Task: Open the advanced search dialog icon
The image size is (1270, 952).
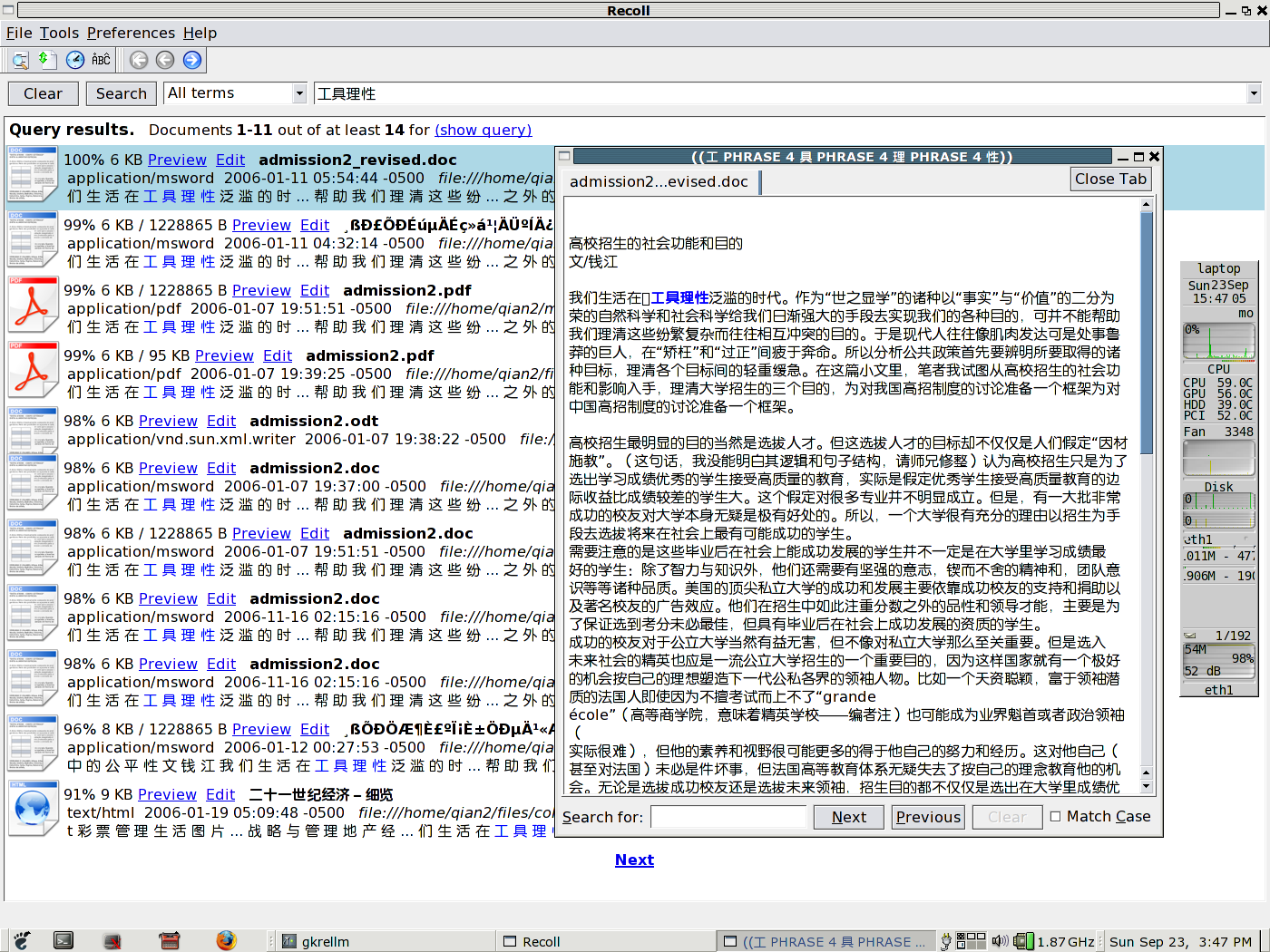Action: pyautogui.click(x=20, y=61)
